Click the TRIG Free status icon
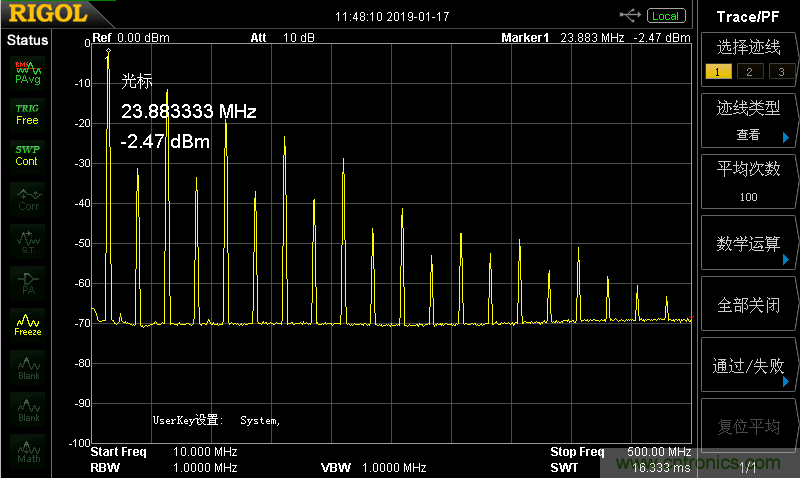This screenshot has height=478, width=800. click(27, 113)
